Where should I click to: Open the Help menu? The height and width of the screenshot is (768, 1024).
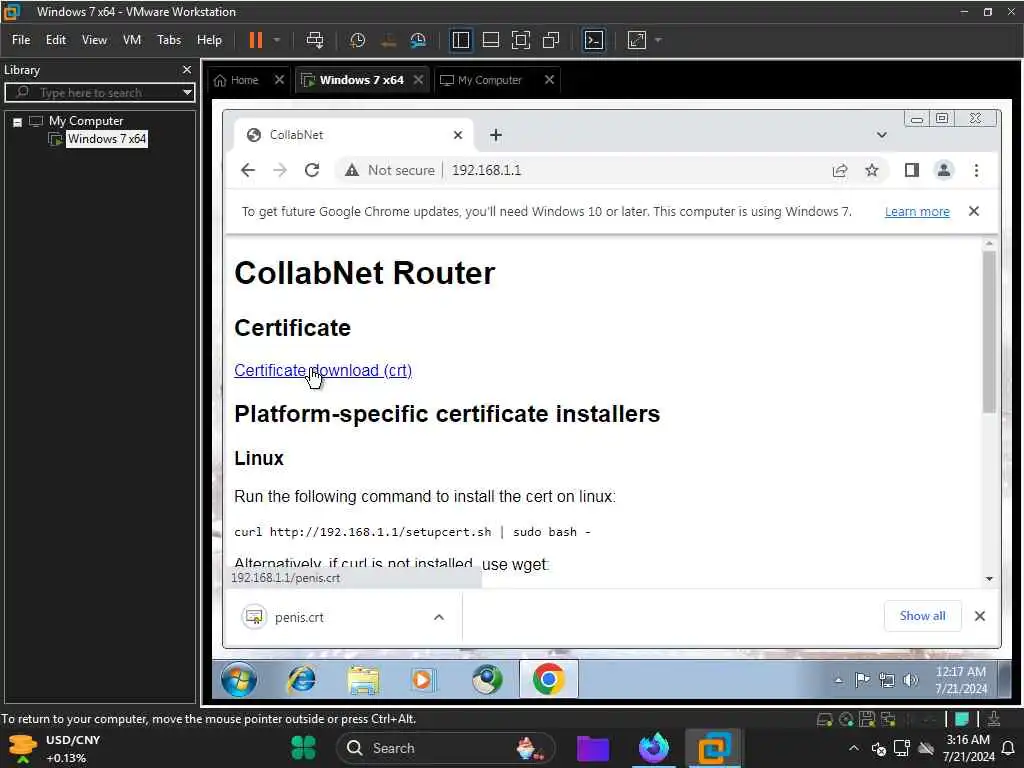click(209, 40)
